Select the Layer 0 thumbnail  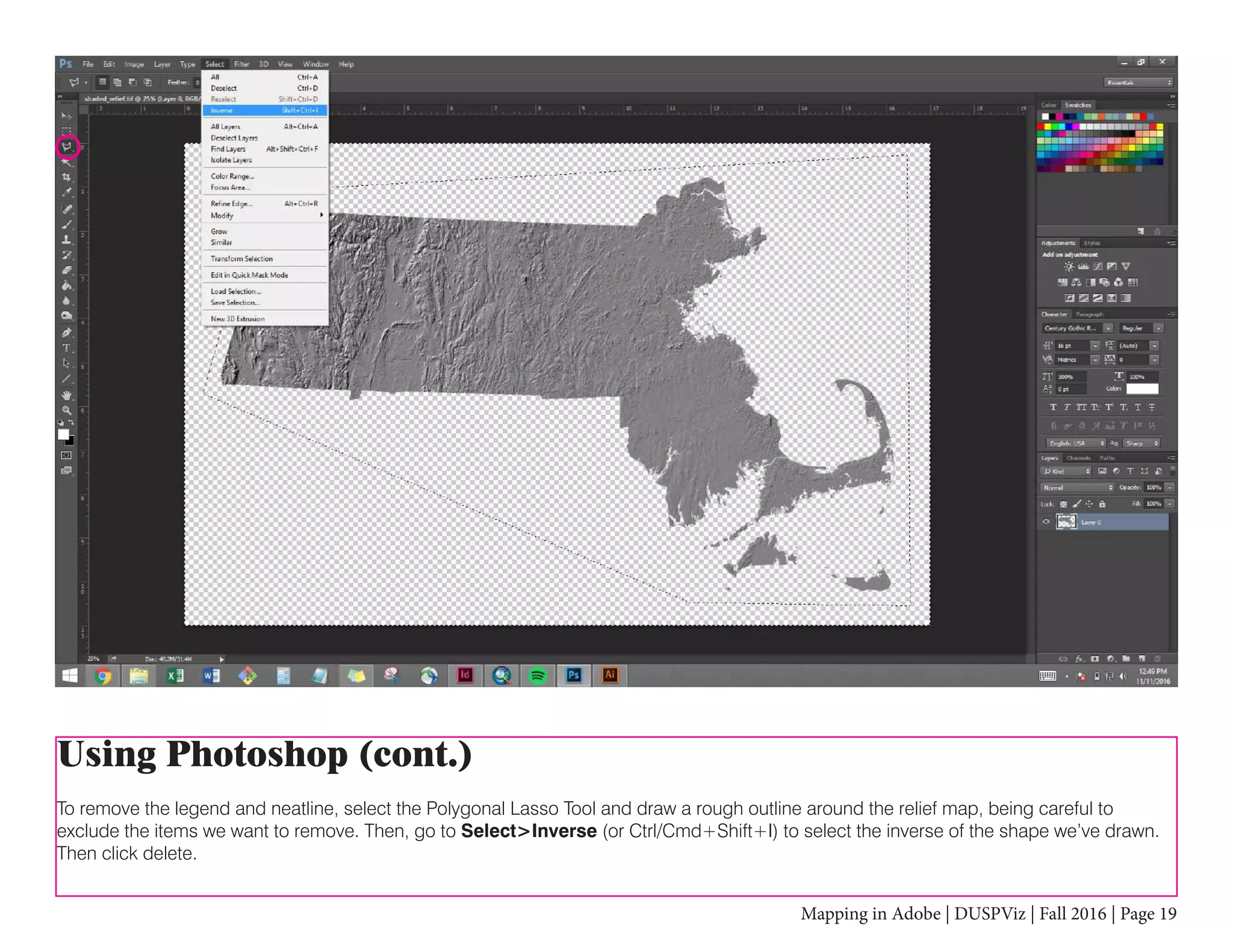(x=1066, y=522)
